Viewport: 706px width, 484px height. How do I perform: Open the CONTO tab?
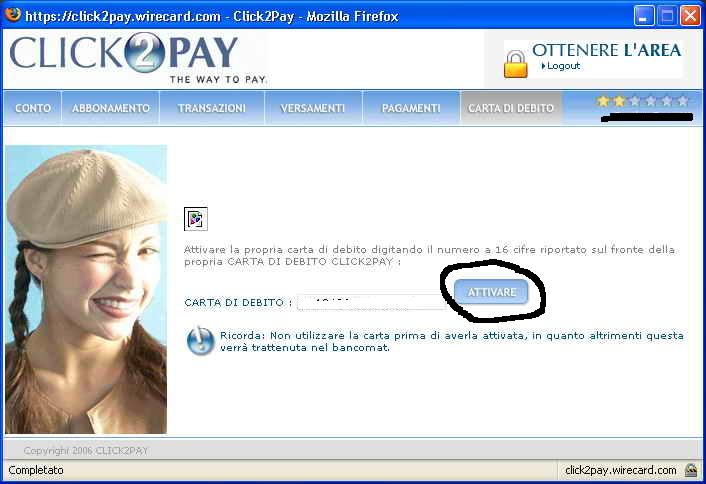tap(33, 108)
